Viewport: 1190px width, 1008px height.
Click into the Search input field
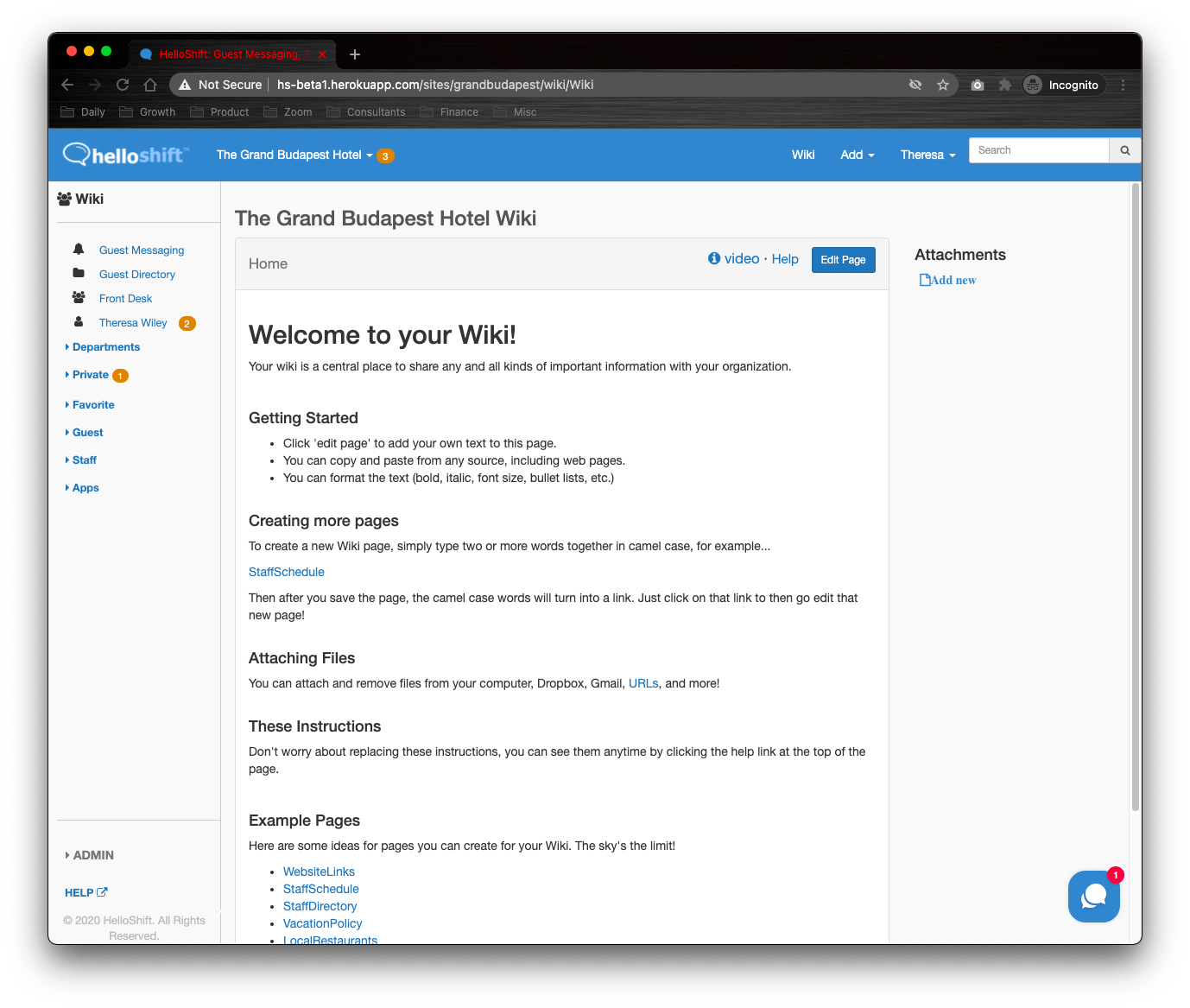[1039, 150]
